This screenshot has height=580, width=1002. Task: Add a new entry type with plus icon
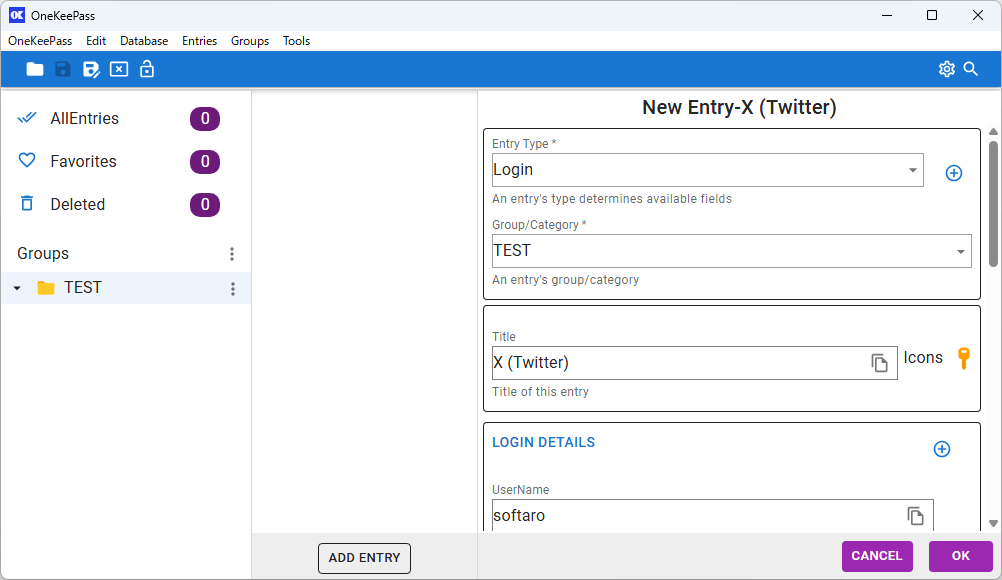click(954, 173)
